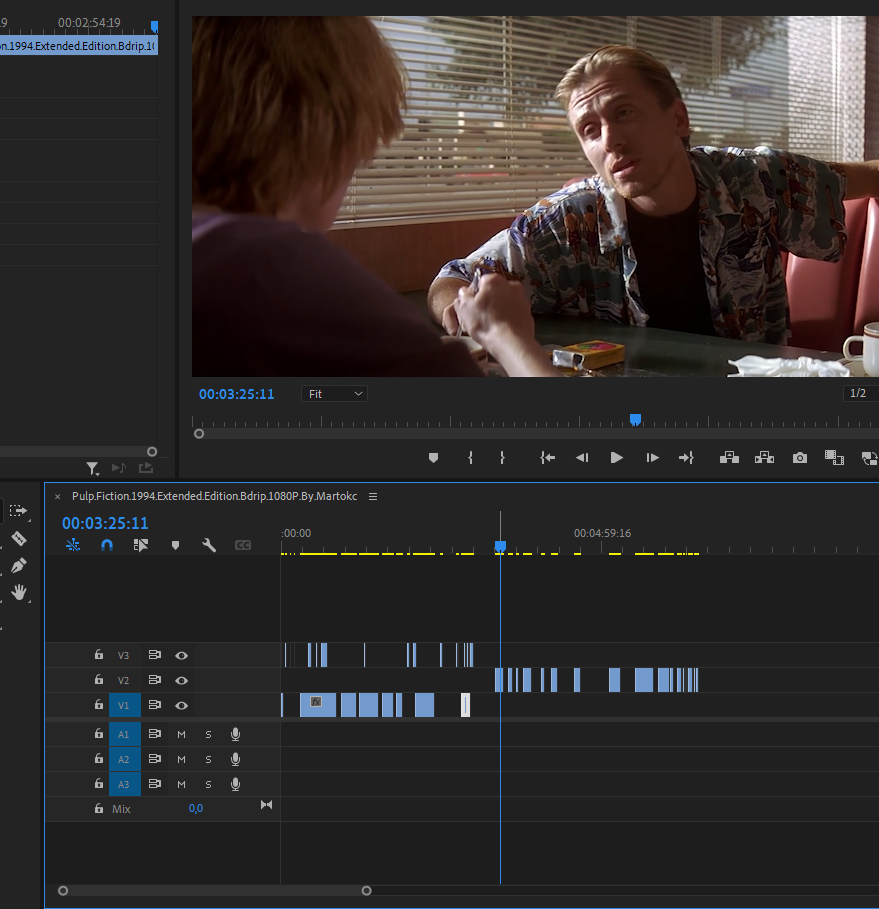Toggle sync lock on A3 track
Screen dimensions: 879x909
[154, 784]
